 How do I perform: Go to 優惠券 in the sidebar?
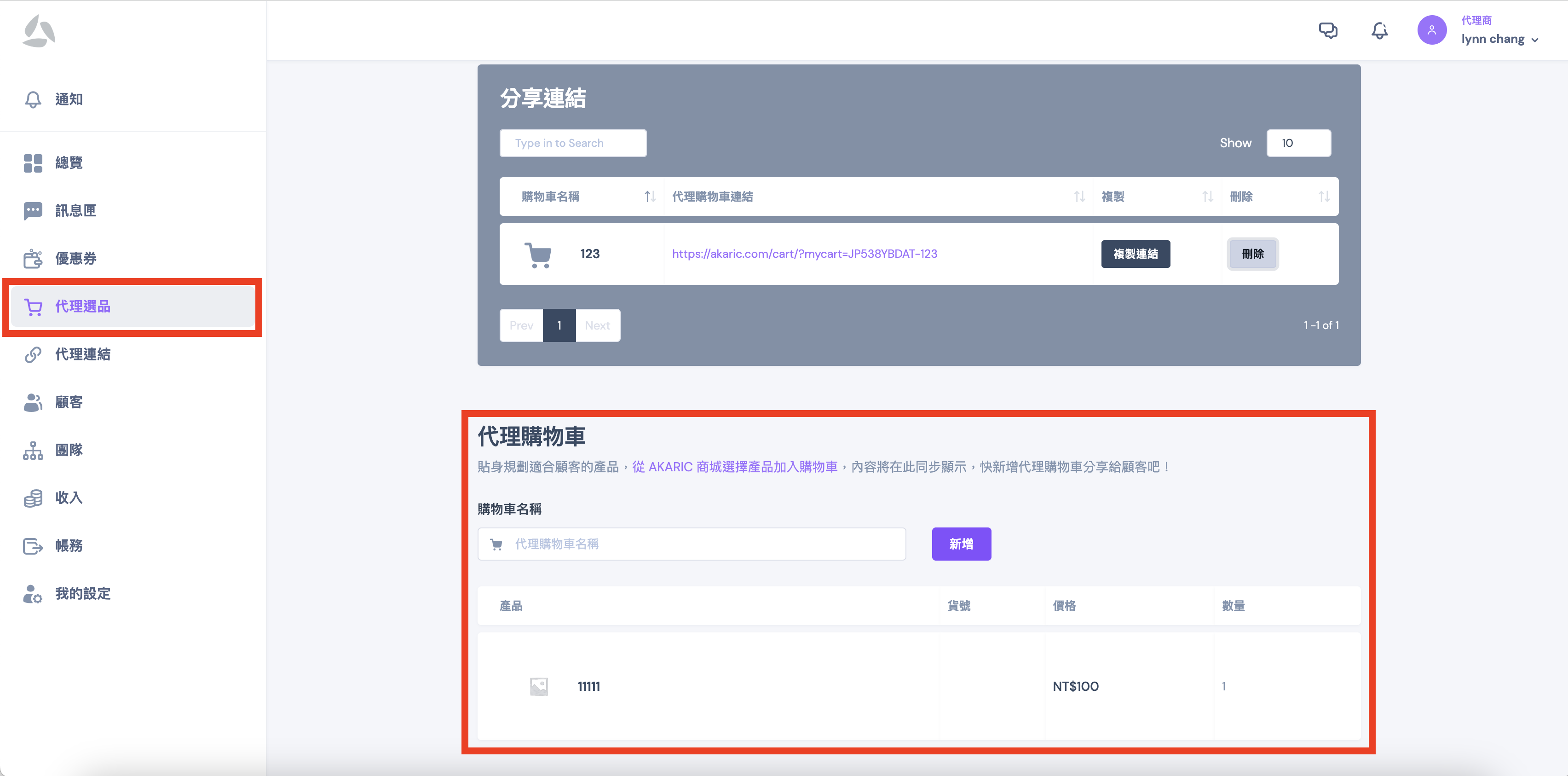[x=75, y=258]
